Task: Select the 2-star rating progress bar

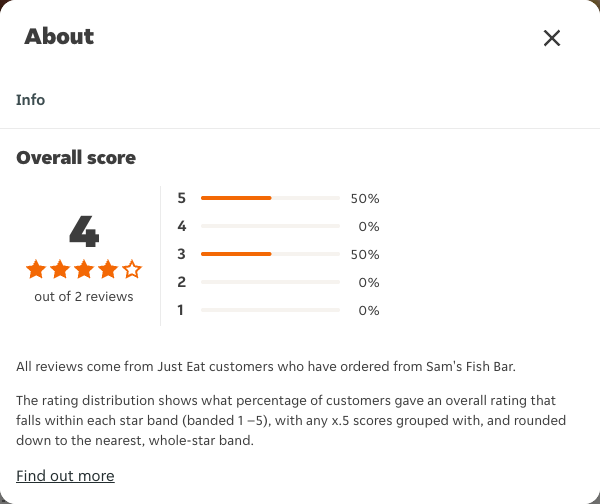Action: (x=270, y=282)
